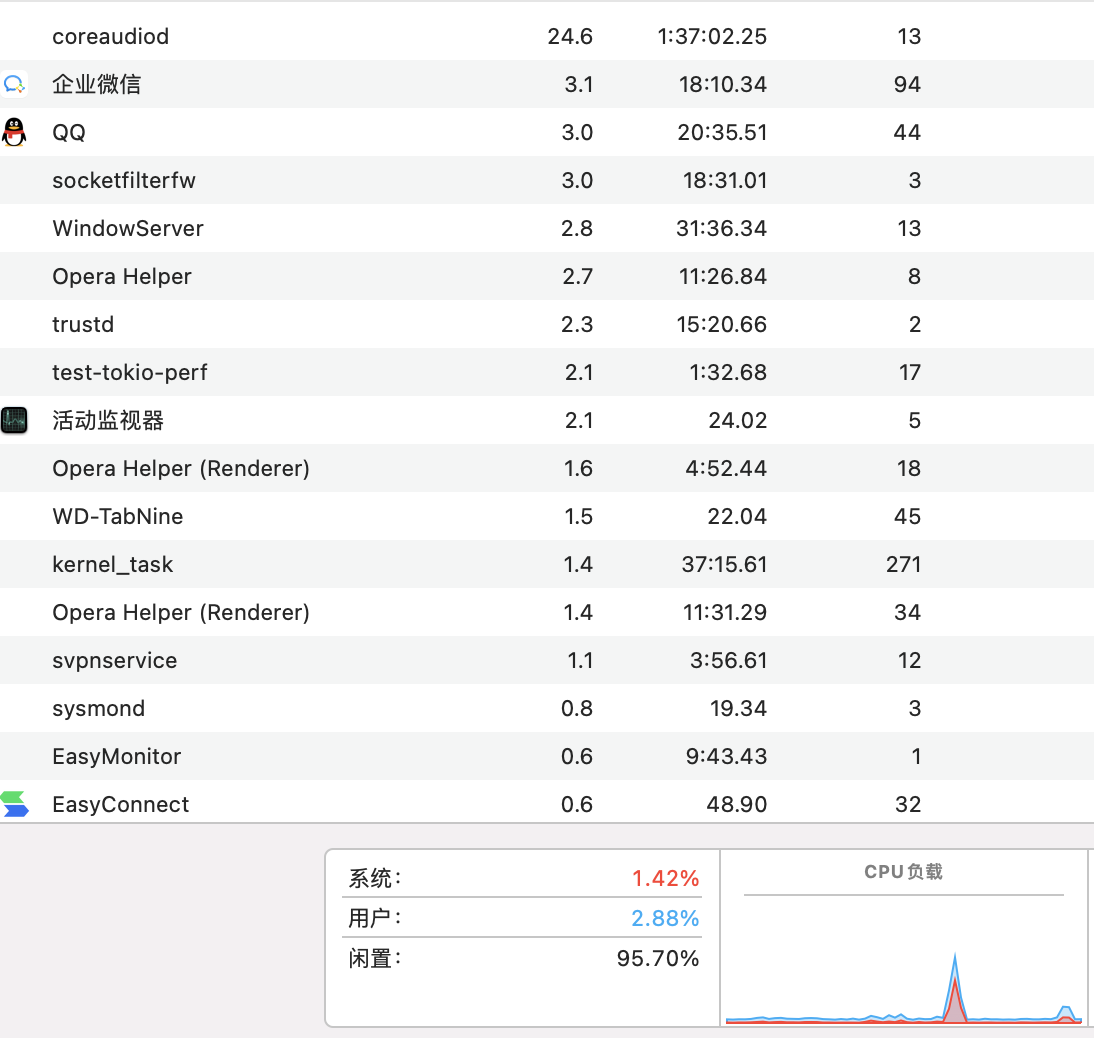The image size is (1094, 1038).
Task: Click CPU time 20:35.51 for QQ
Action: coord(722,133)
